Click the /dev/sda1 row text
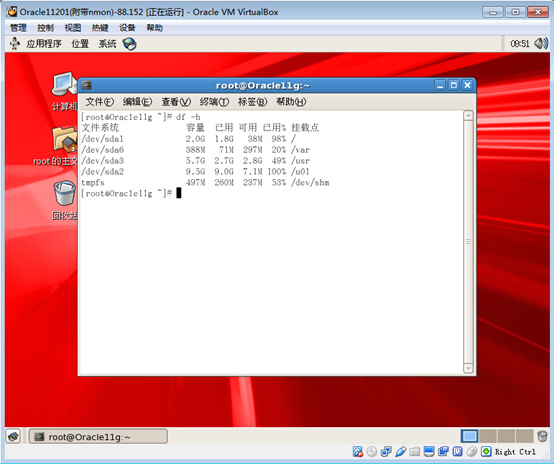The width and height of the screenshot is (554, 464). tap(189, 139)
